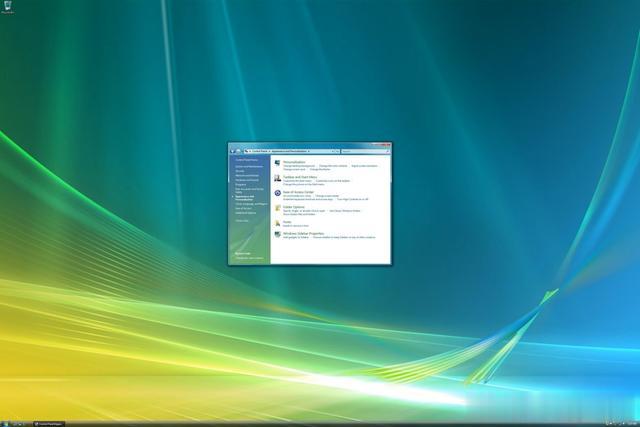Click the Folder Options folder icon
Viewport: 640px width, 427px height.
click(278, 208)
